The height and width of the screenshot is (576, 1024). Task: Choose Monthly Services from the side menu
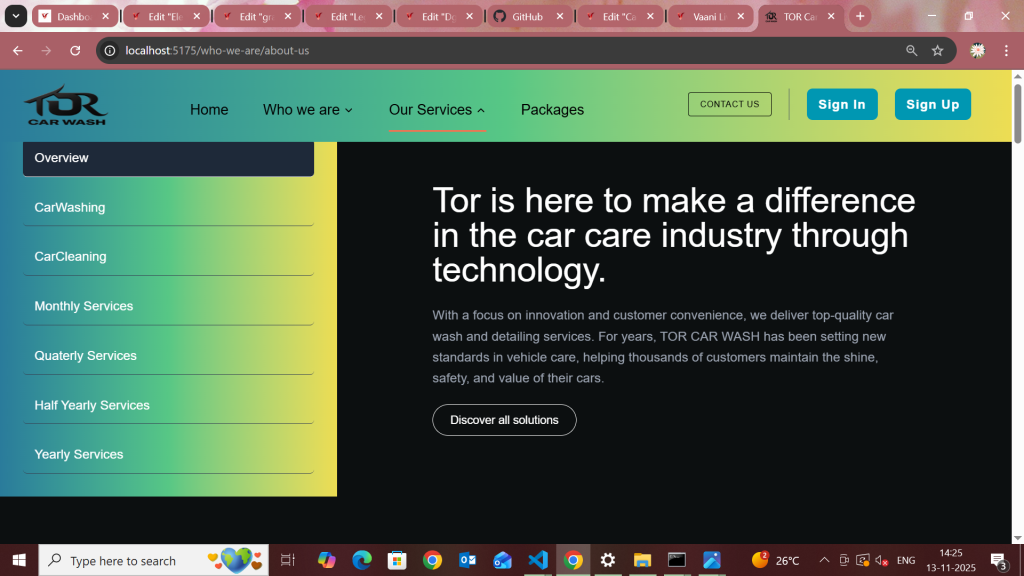point(84,306)
